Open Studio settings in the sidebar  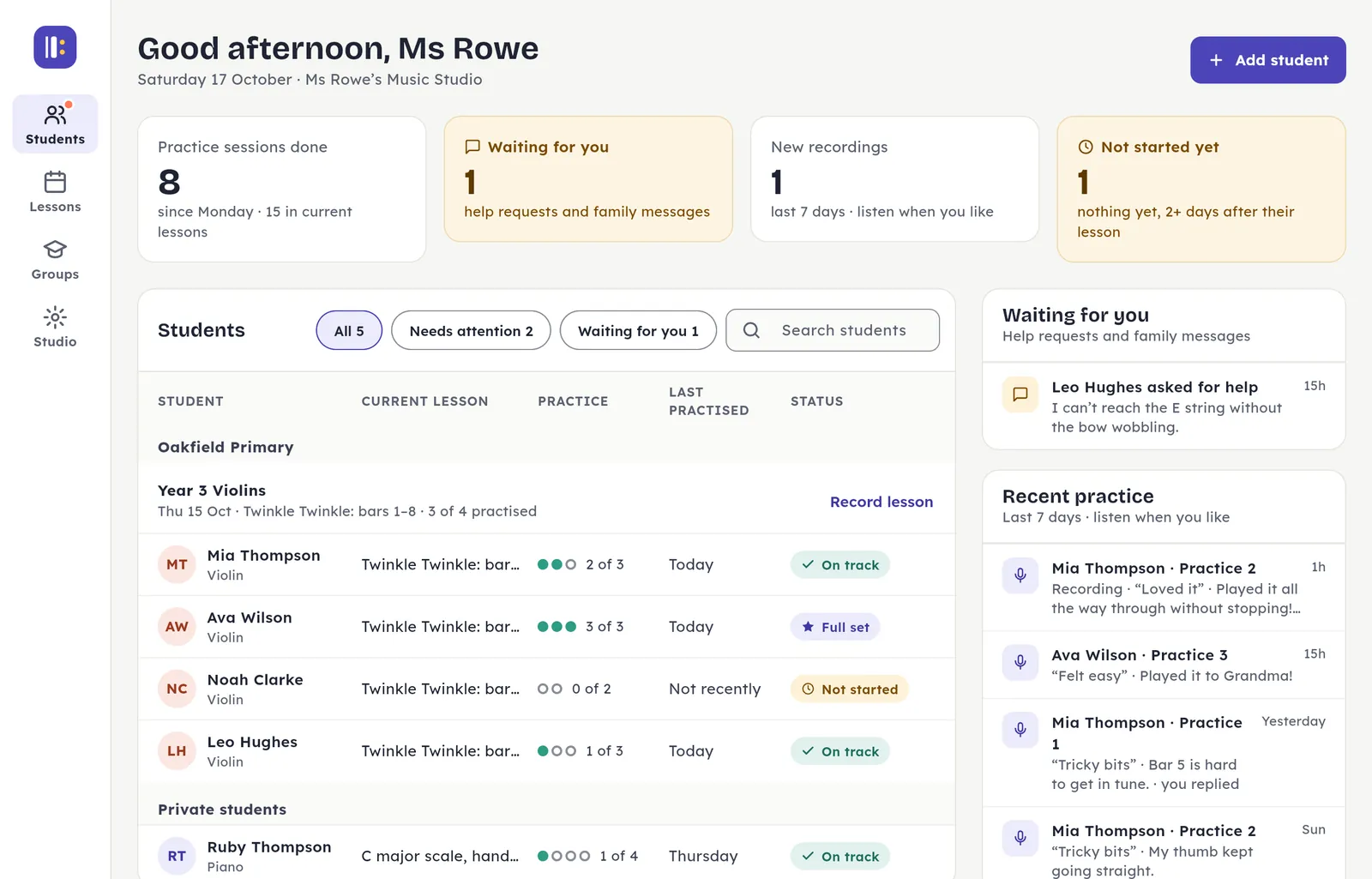tap(55, 328)
